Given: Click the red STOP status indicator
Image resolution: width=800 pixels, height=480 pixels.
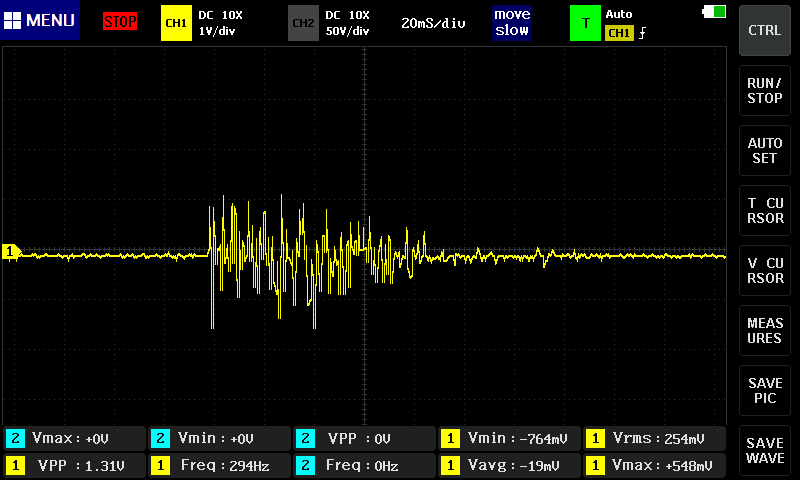Looking at the screenshot, I should [120, 22].
